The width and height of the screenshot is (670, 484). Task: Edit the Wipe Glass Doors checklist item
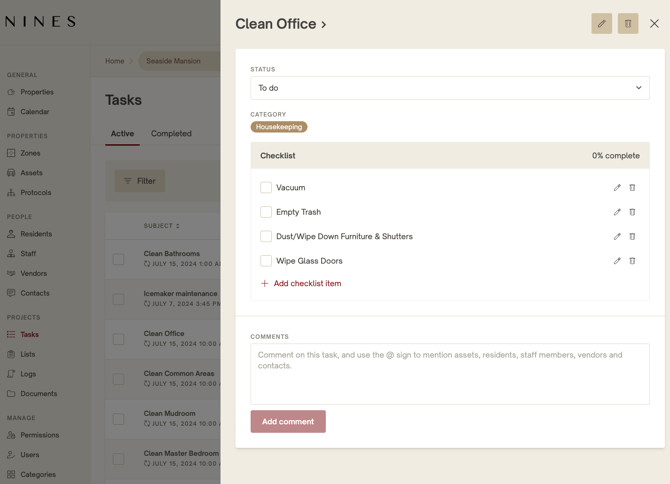point(617,261)
